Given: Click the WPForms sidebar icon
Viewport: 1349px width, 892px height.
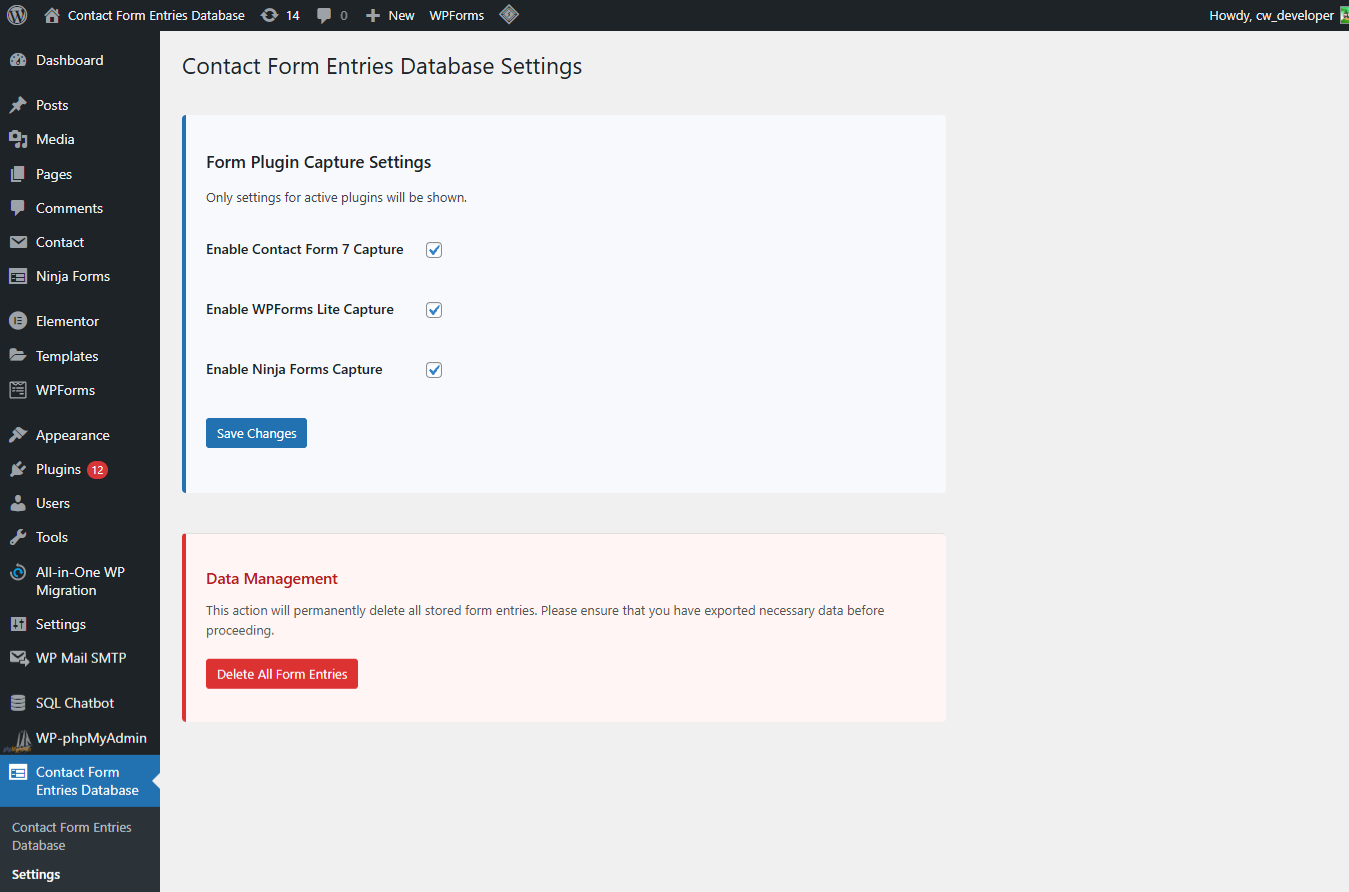Looking at the screenshot, I should (x=18, y=390).
